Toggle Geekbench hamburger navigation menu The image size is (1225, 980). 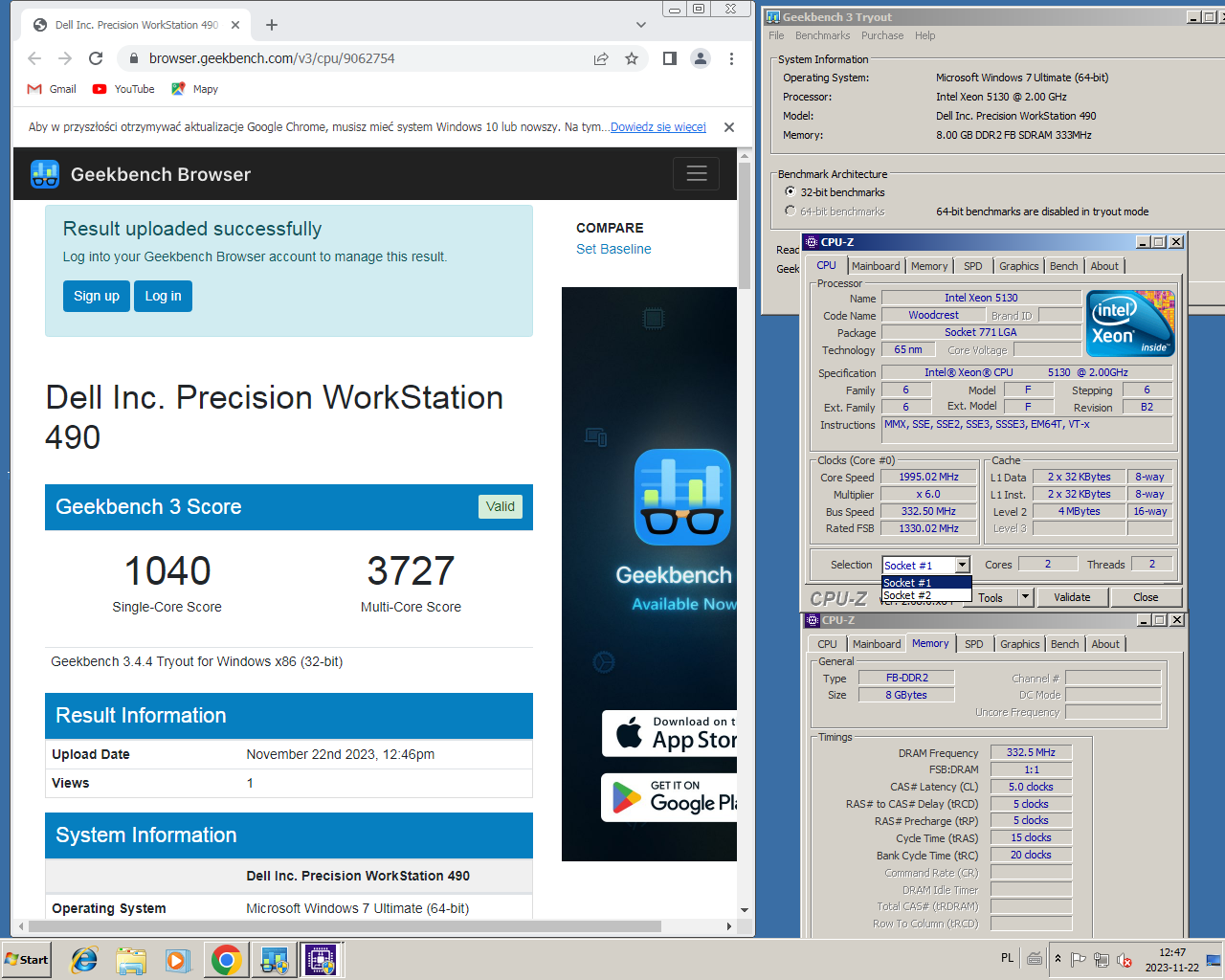pyautogui.click(x=697, y=173)
